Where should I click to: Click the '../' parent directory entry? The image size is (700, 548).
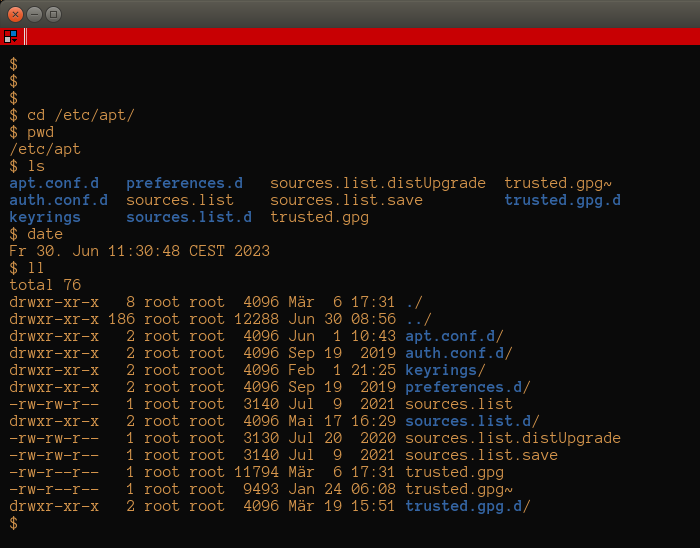(x=419, y=319)
